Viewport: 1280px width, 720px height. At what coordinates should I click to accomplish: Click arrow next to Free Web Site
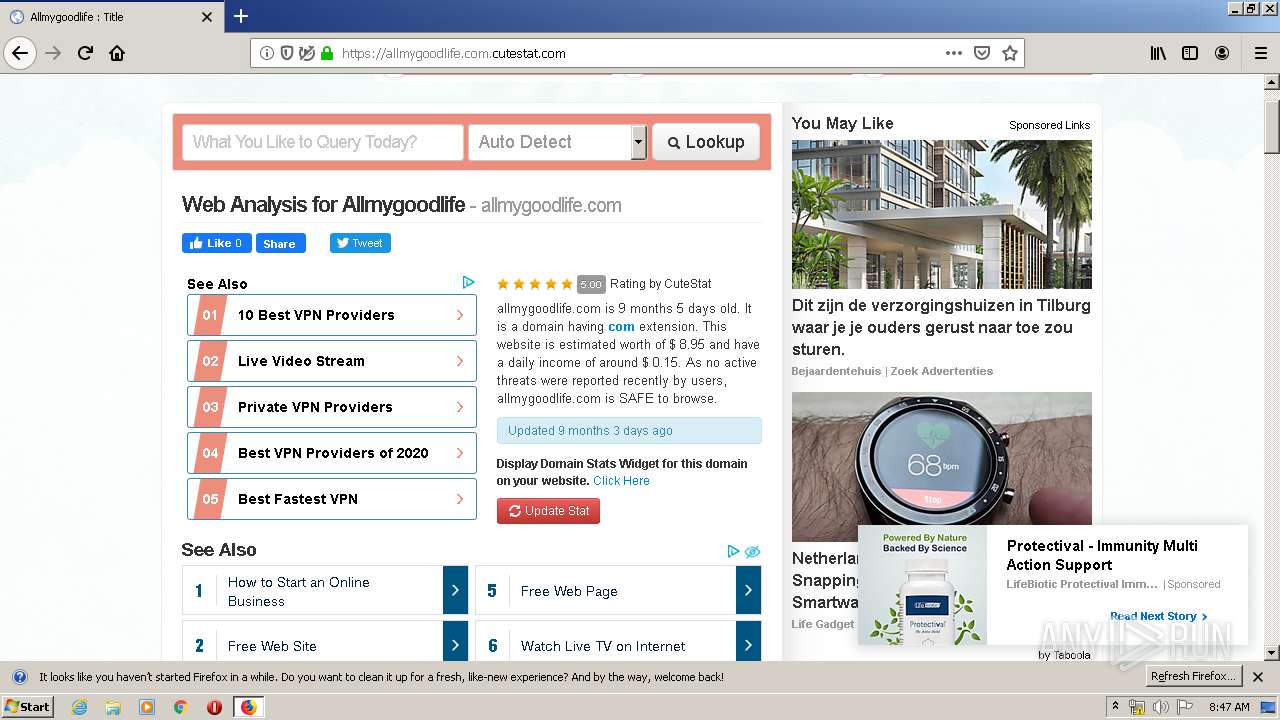point(455,643)
